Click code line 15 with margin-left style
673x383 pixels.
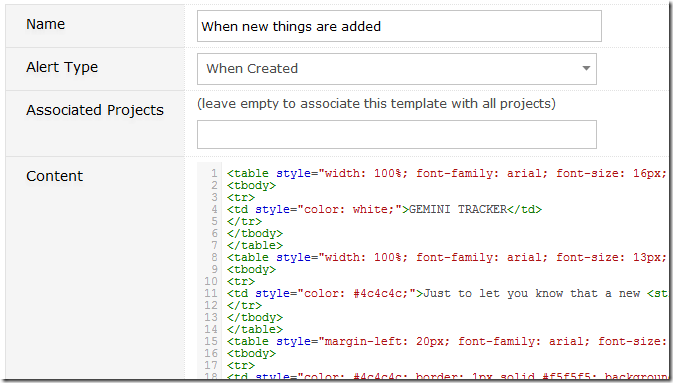pos(447,342)
